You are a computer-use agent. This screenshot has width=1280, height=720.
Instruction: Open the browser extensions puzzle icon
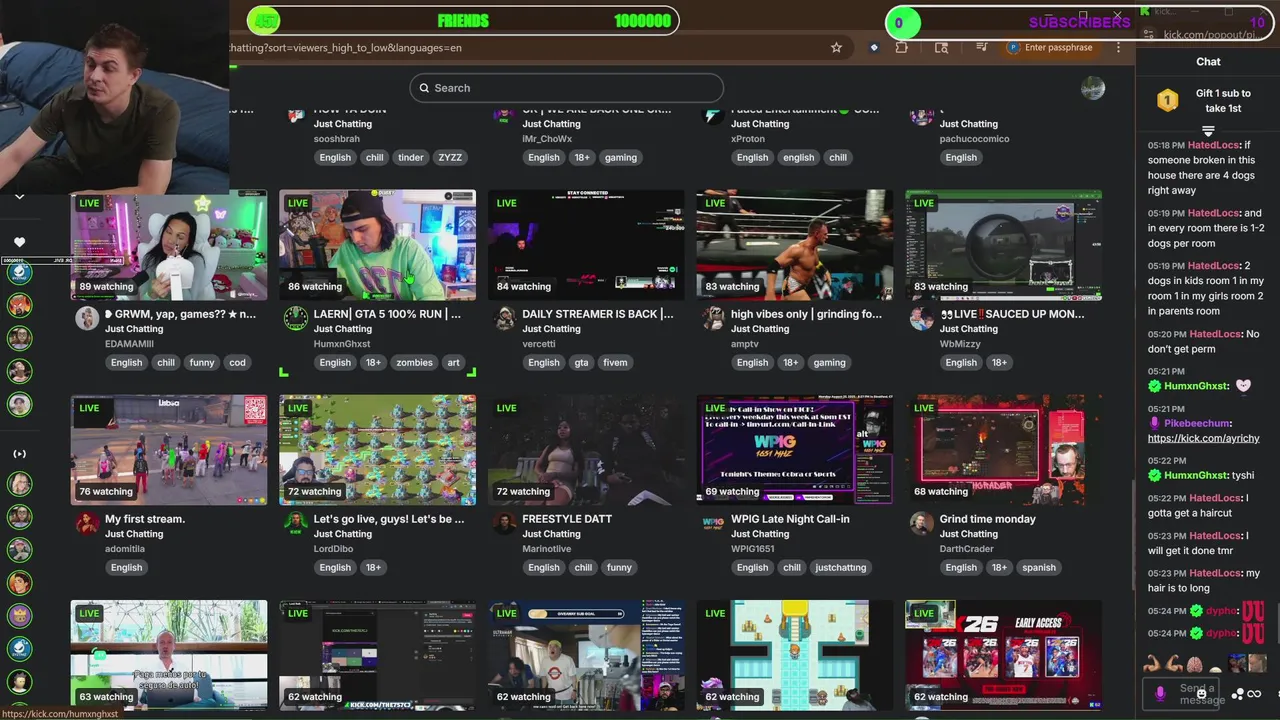pyautogui.click(x=901, y=47)
